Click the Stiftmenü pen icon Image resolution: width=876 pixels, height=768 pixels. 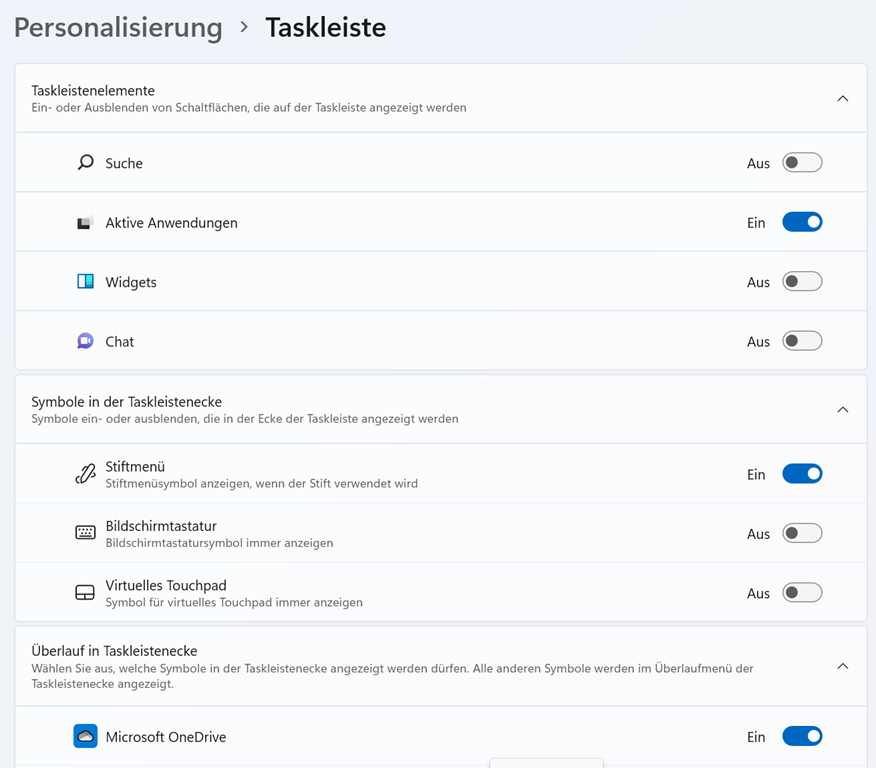click(x=86, y=474)
